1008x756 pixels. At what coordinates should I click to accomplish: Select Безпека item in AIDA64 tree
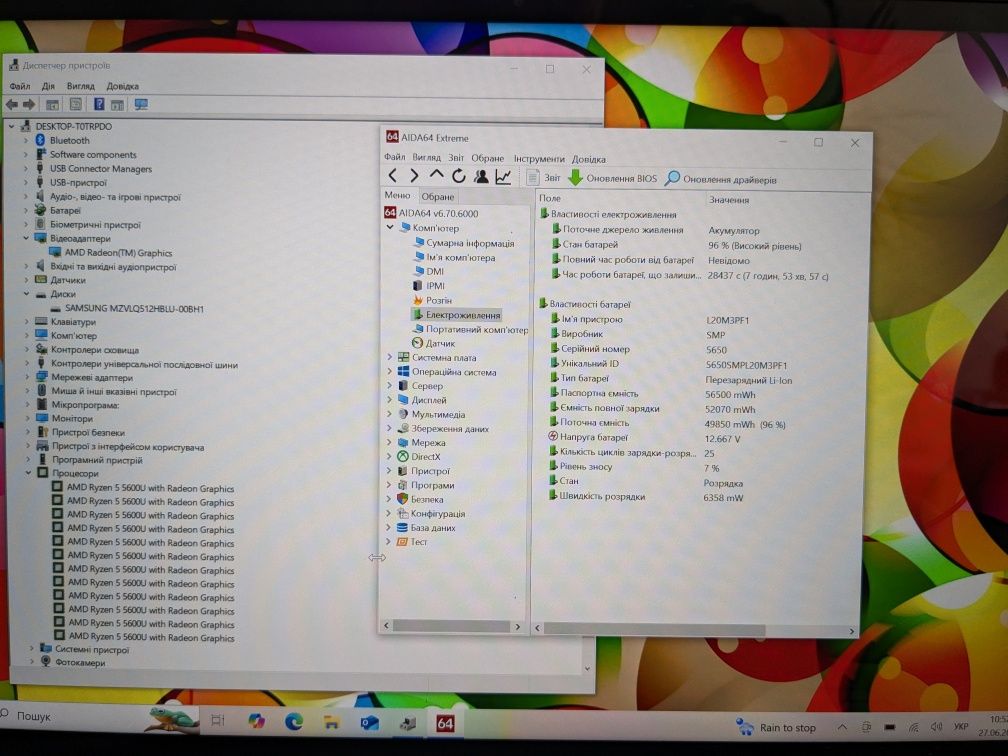[x=420, y=499]
